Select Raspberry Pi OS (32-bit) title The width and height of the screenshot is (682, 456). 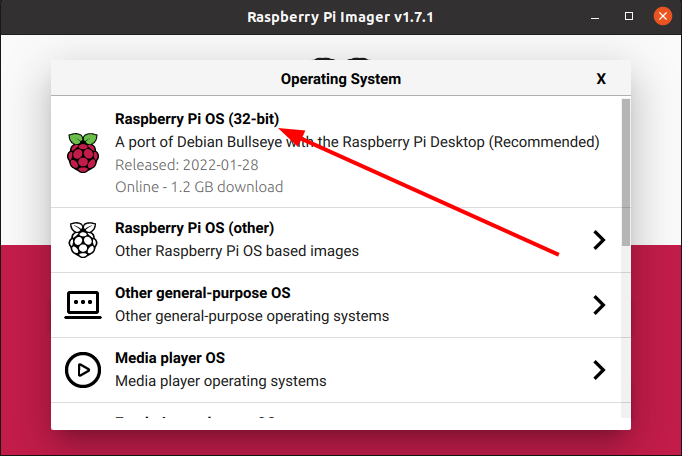point(197,119)
